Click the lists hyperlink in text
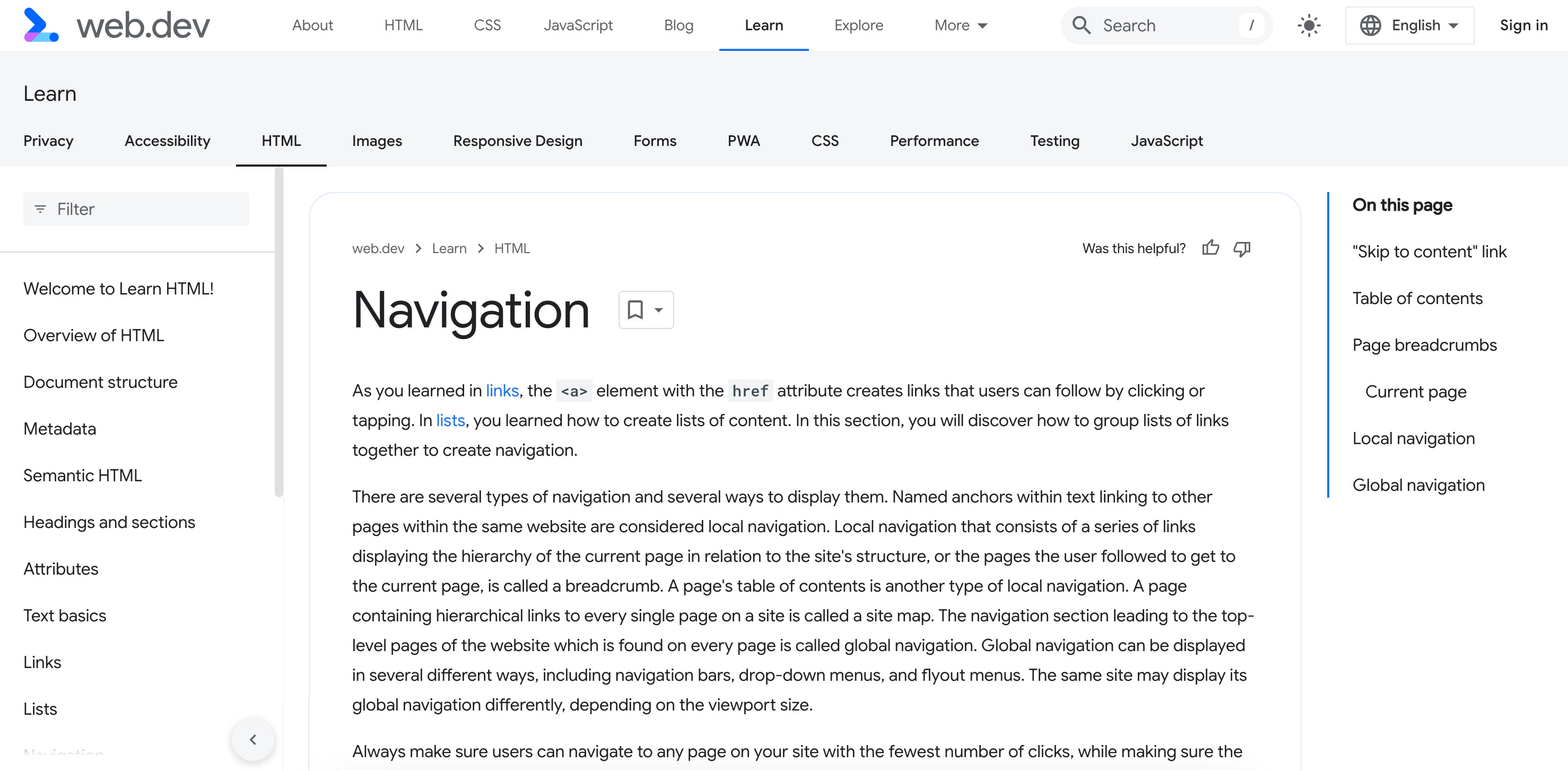The height and width of the screenshot is (771, 1568). (450, 420)
